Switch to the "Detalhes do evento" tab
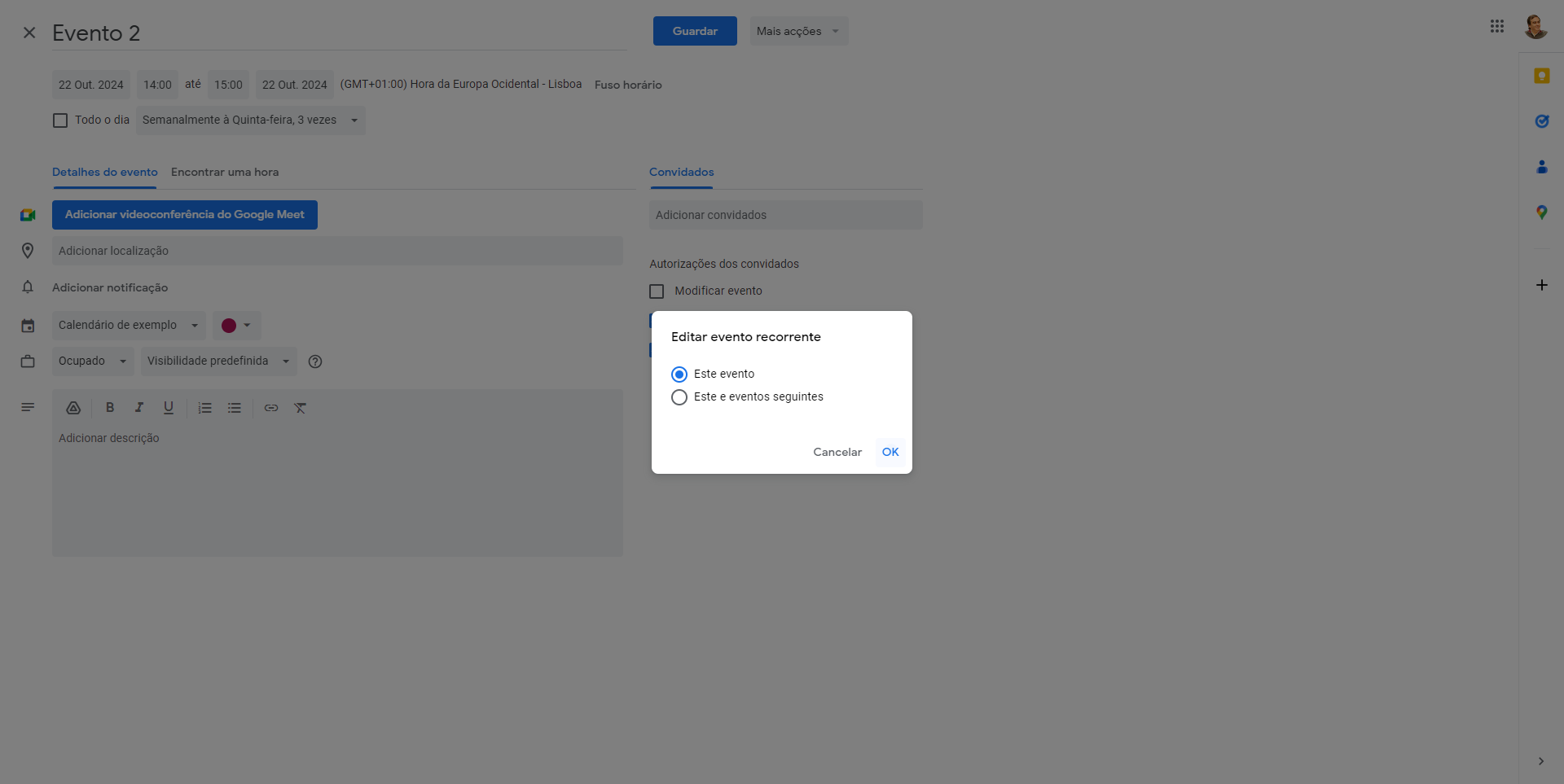This screenshot has width=1564, height=784. (x=105, y=172)
